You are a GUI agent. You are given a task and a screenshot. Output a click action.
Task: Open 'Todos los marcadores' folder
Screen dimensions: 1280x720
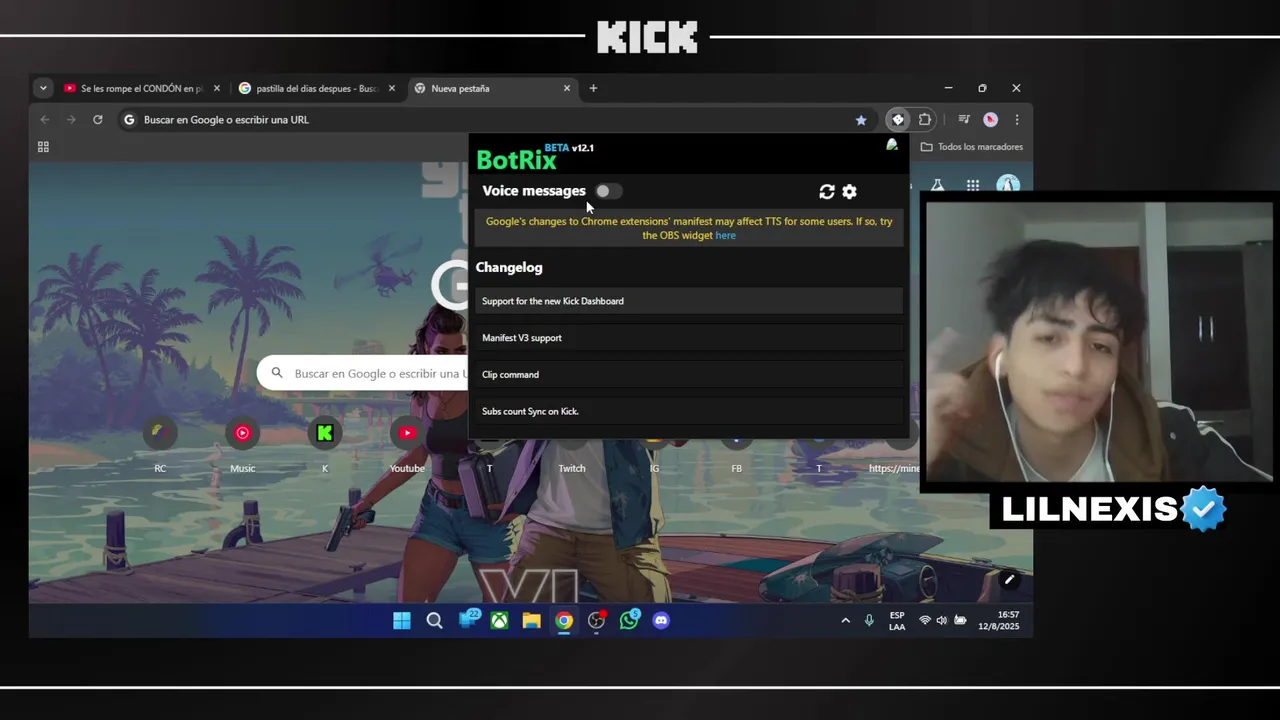point(971,147)
